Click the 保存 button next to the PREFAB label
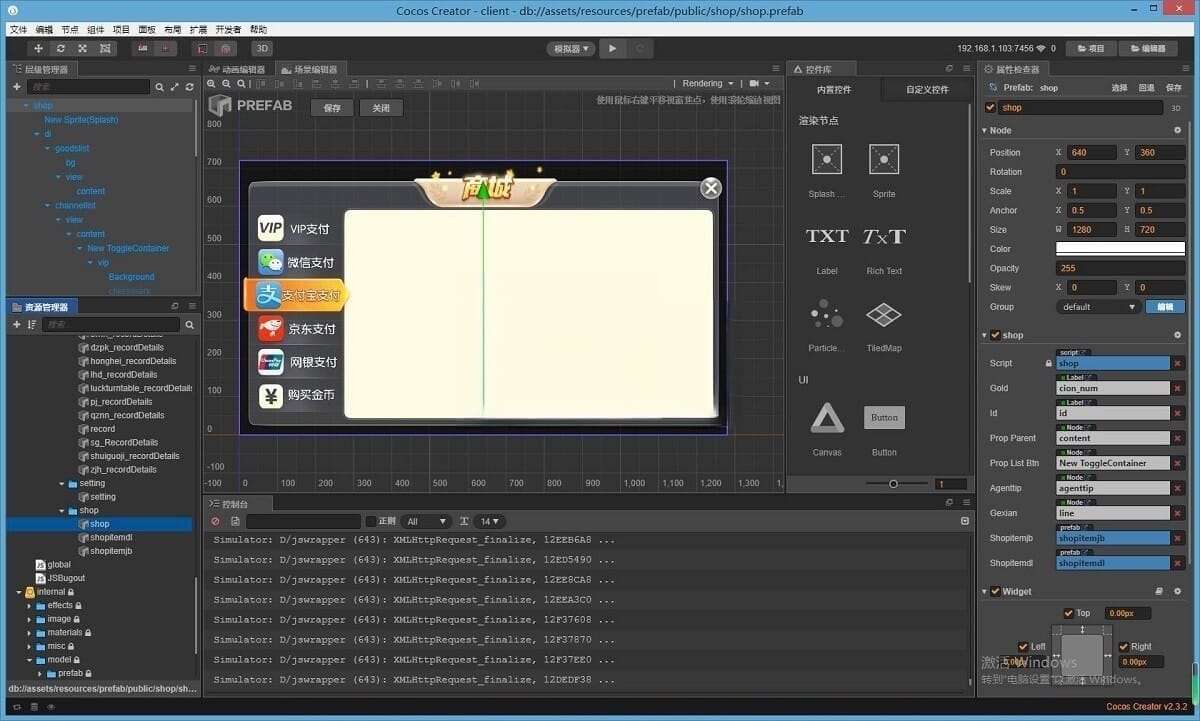The height and width of the screenshot is (721, 1200). click(x=333, y=108)
